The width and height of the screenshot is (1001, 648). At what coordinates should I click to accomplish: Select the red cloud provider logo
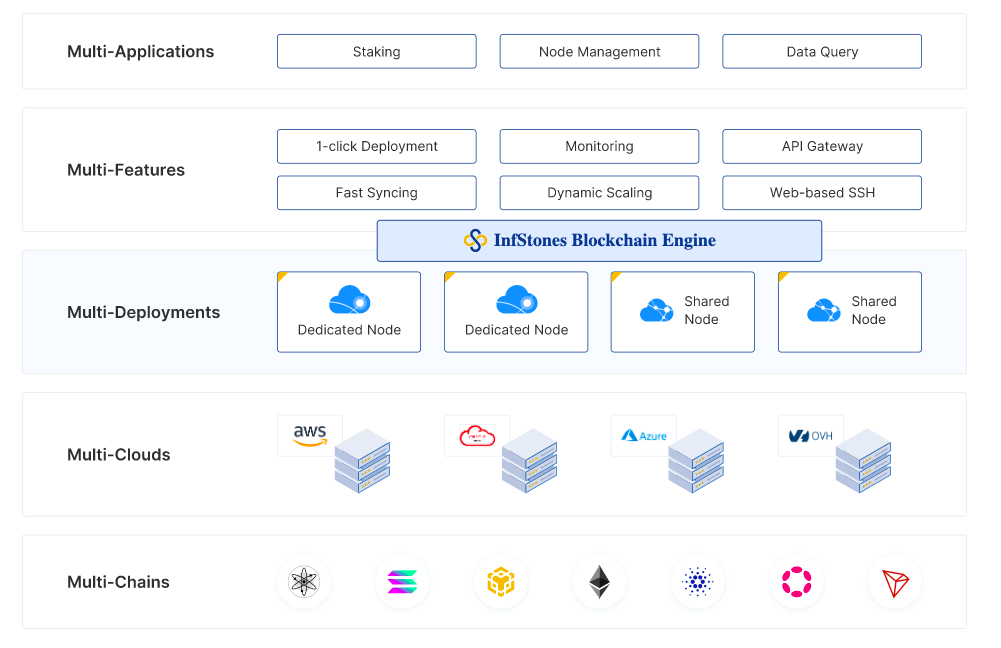477,435
